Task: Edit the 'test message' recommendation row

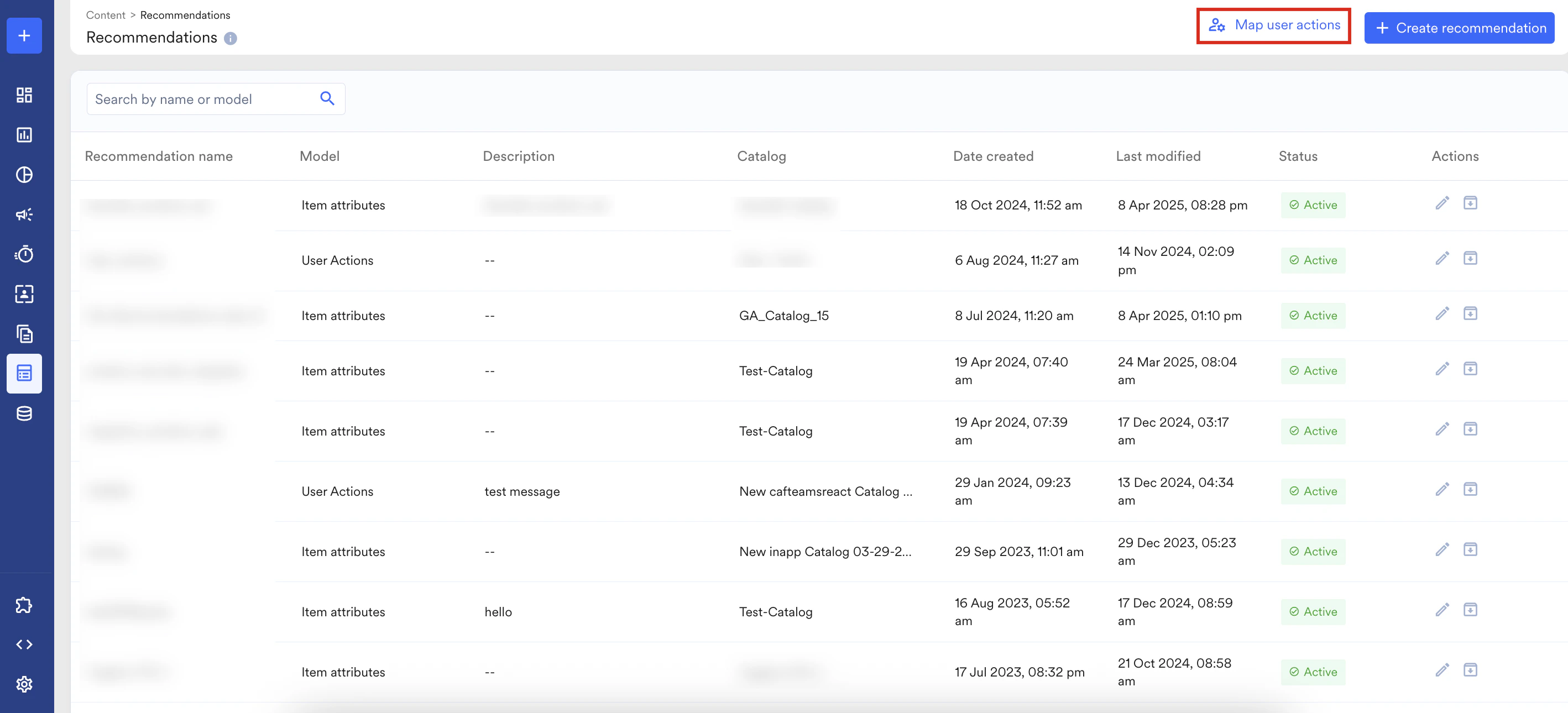Action: (1442, 490)
